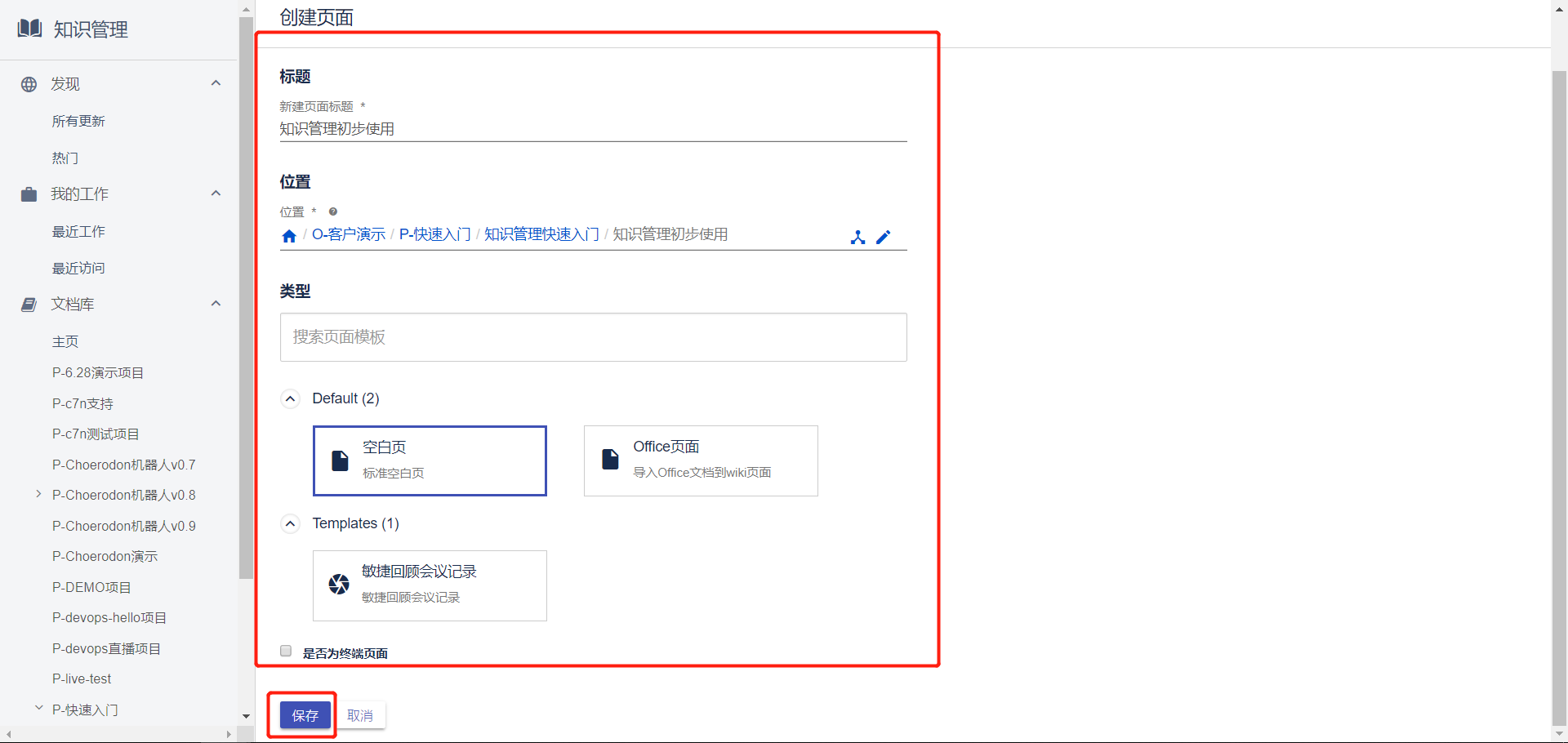Open 知识管理快速入门 breadcrumb link
Viewport: 1568px width, 743px height.
(x=541, y=234)
